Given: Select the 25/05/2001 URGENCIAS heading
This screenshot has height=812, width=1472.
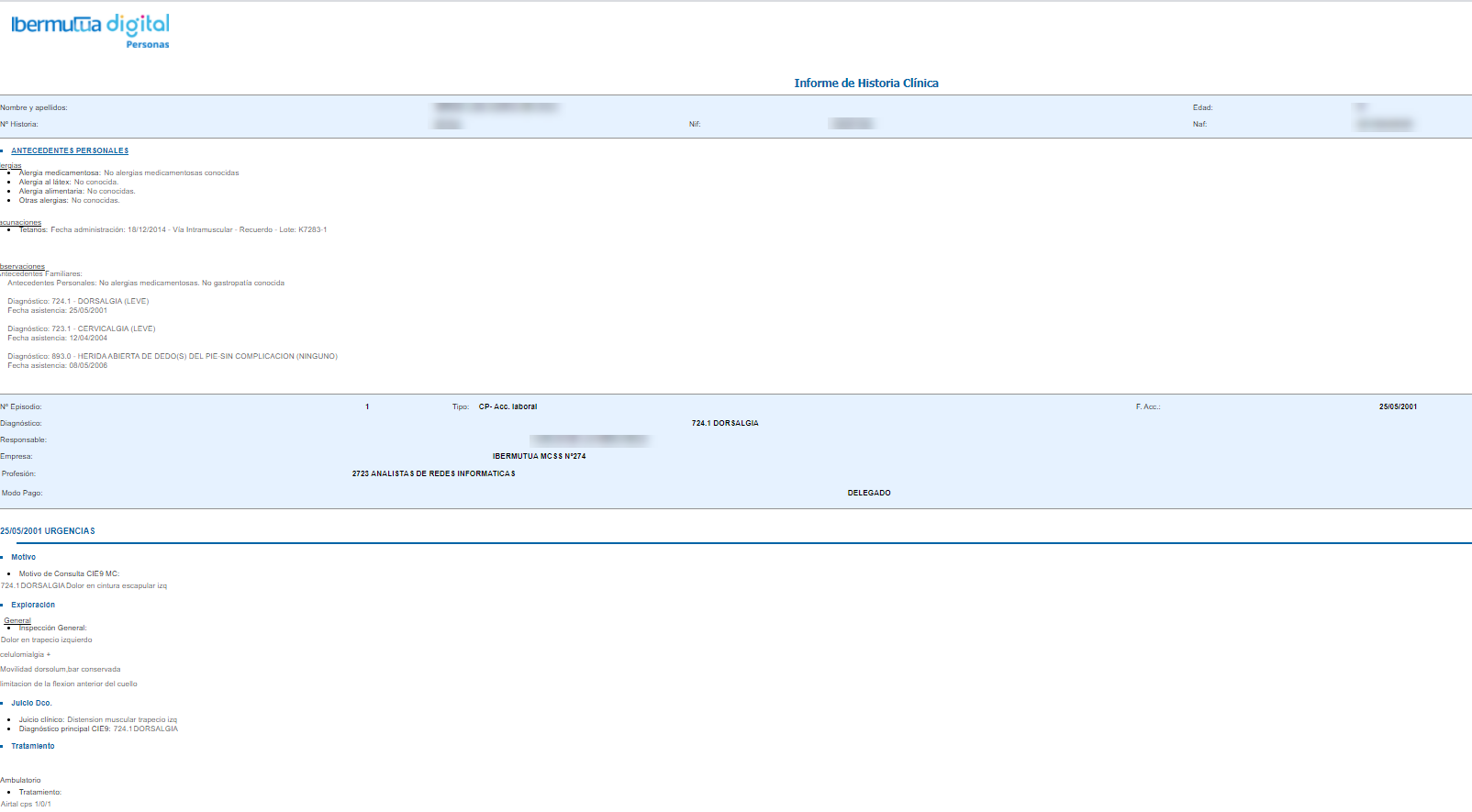Looking at the screenshot, I should click(x=48, y=531).
